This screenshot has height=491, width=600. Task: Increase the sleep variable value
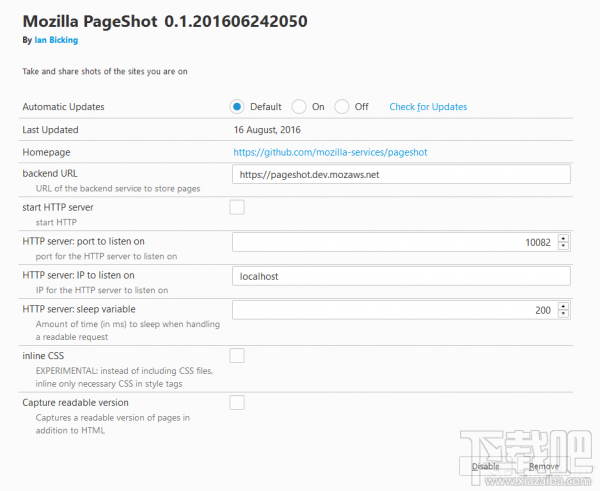563,306
